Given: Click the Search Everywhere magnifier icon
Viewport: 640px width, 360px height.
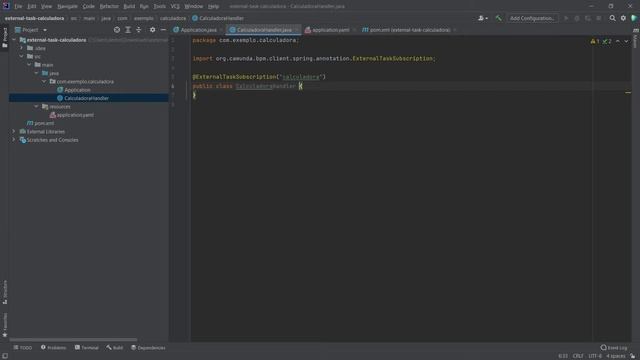Looking at the screenshot, I should (x=612, y=18).
